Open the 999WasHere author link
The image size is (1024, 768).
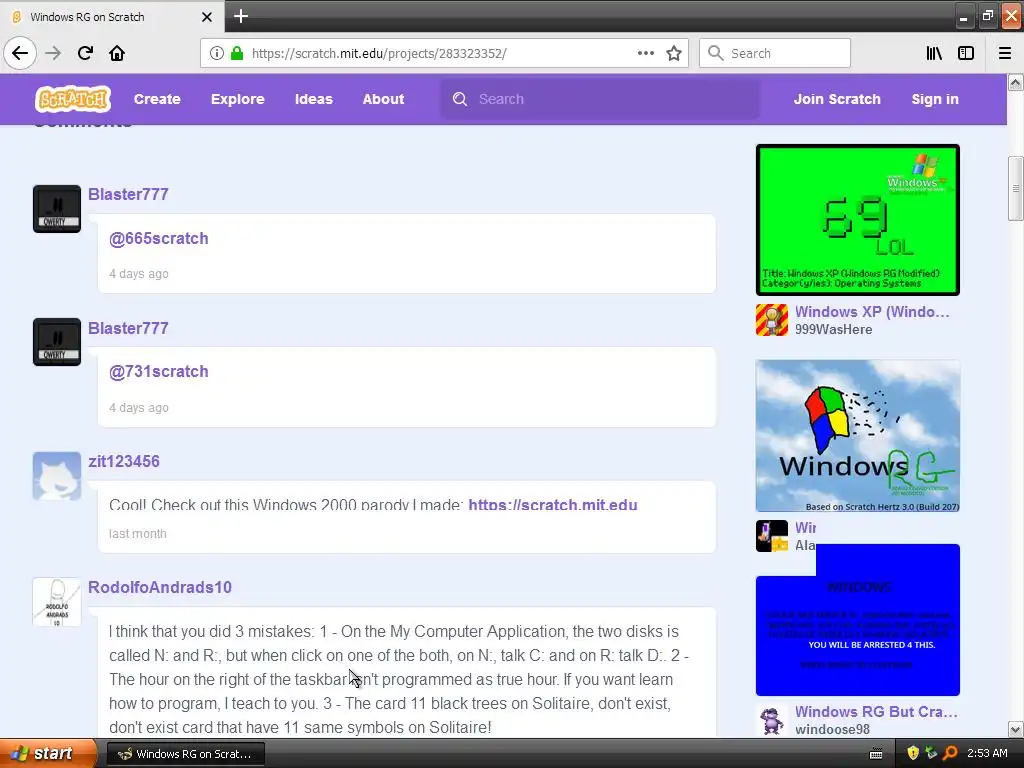[833, 329]
